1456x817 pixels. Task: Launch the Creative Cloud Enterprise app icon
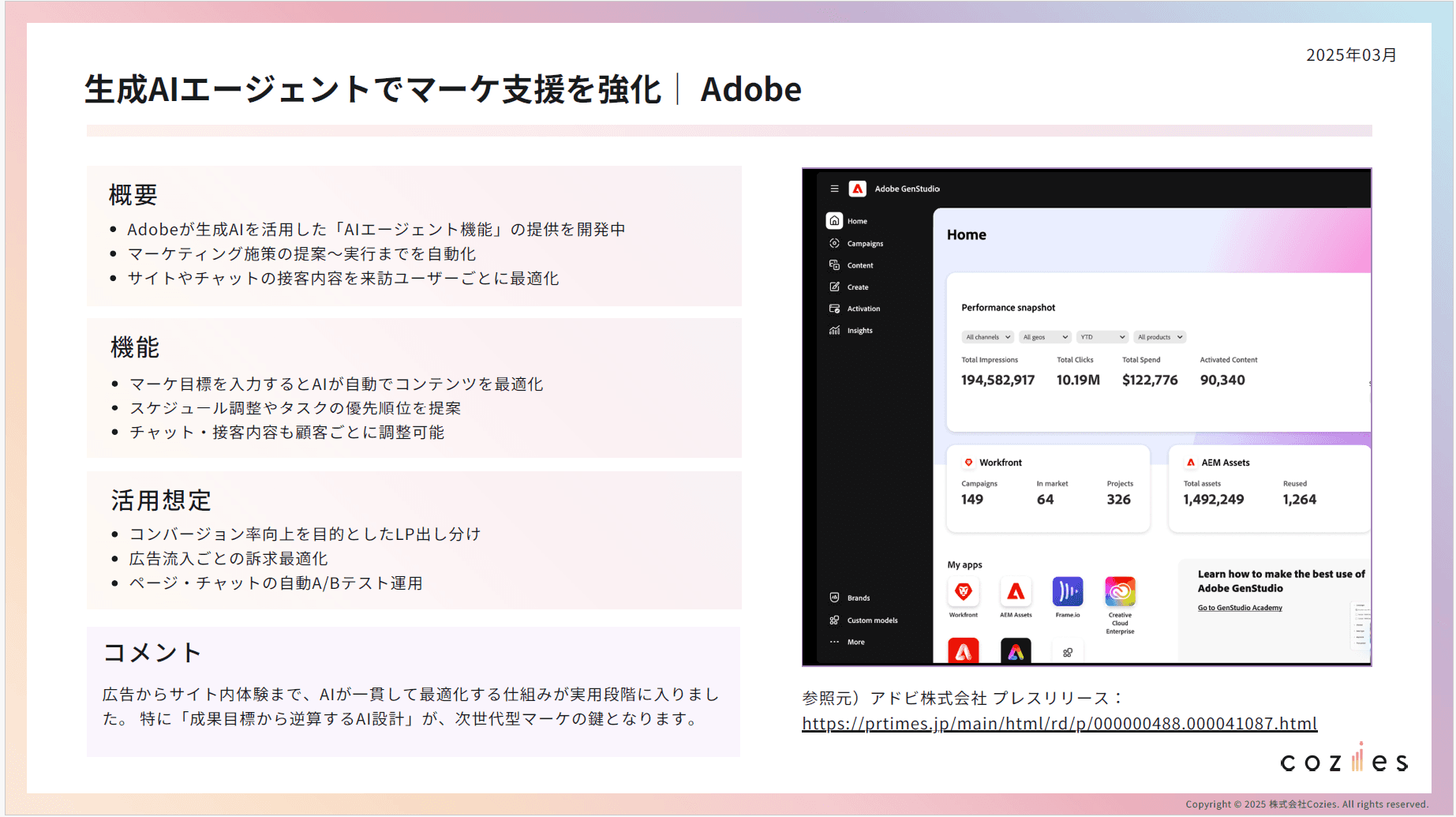[1120, 591]
